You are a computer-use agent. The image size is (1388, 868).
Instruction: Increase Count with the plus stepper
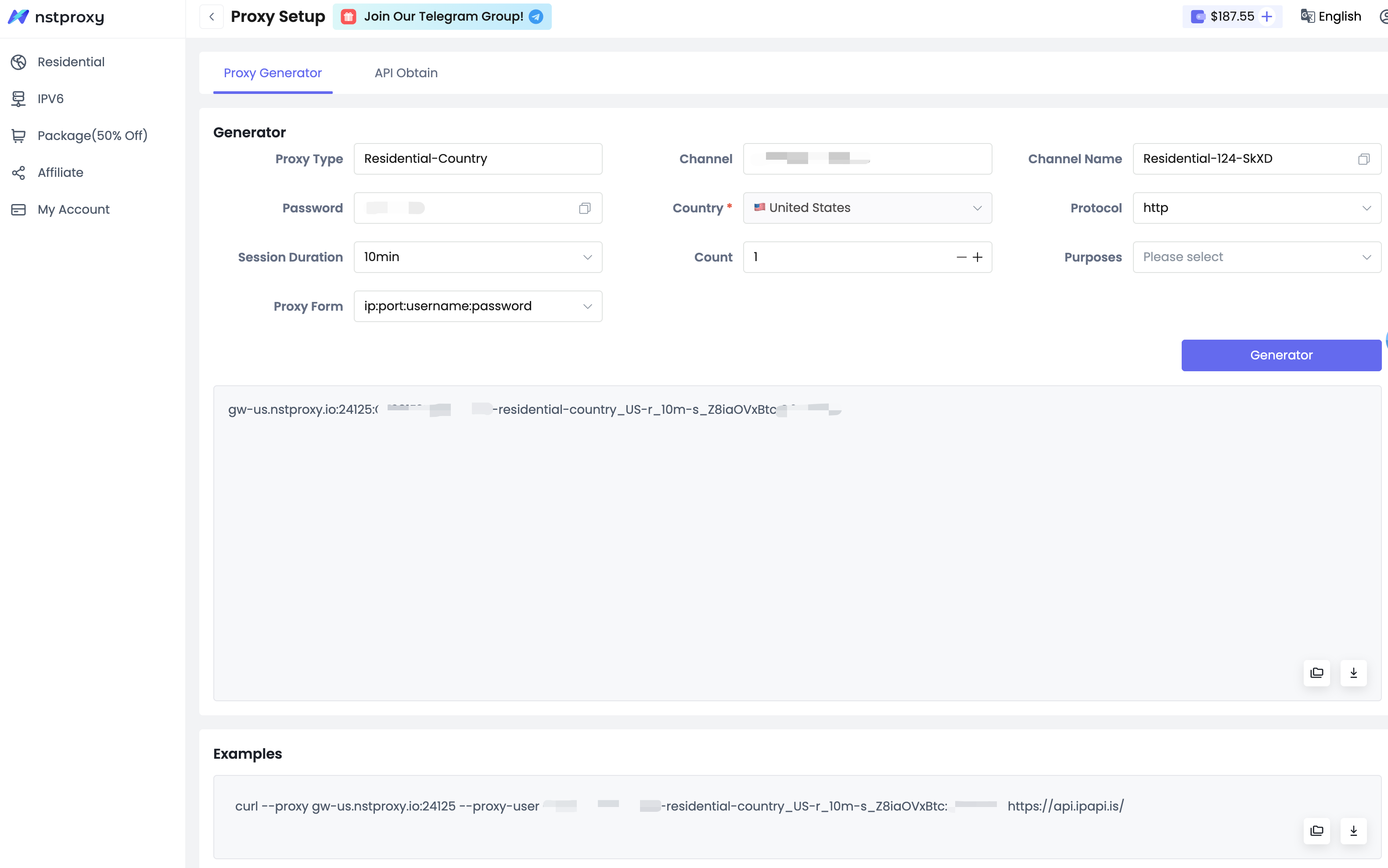978,257
